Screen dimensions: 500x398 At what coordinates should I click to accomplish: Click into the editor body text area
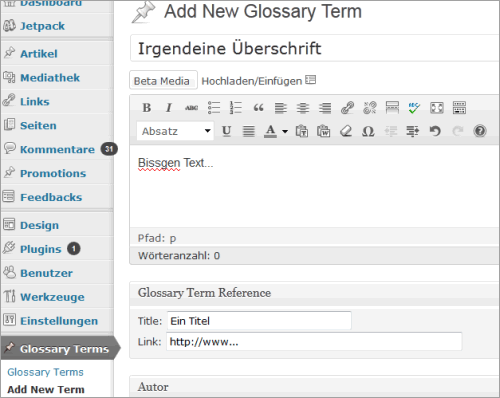(x=315, y=187)
